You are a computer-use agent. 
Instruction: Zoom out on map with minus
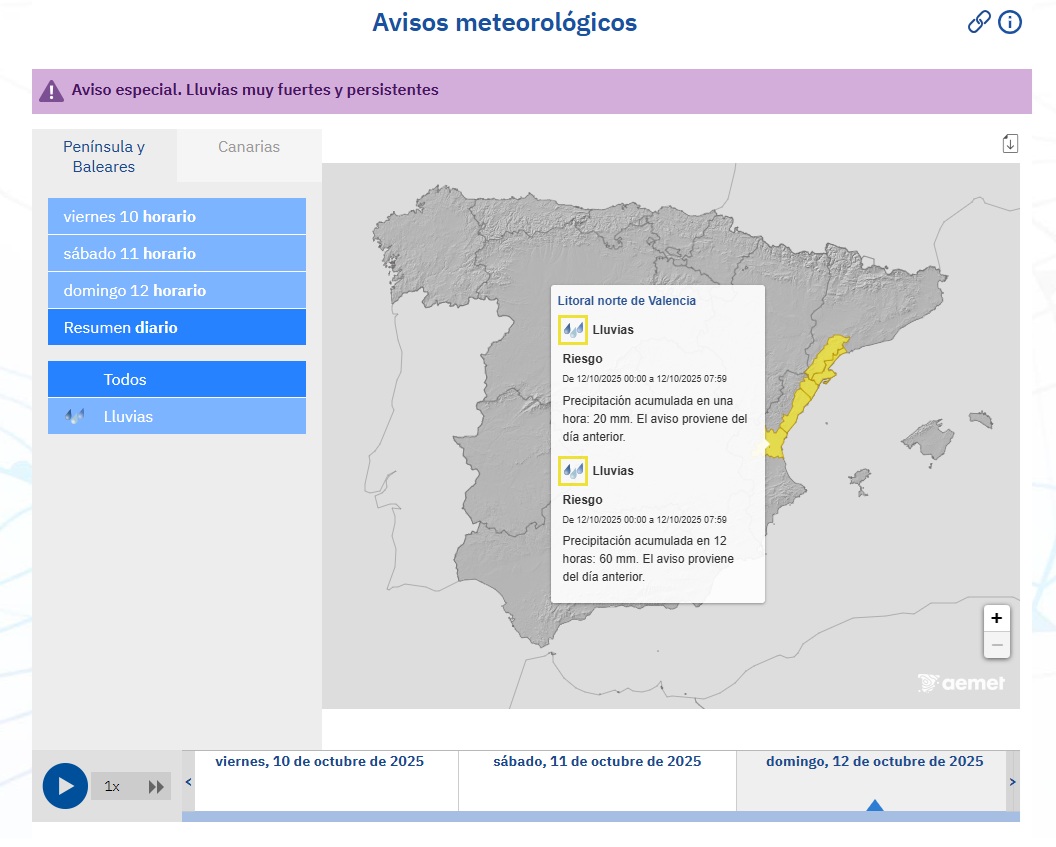click(x=996, y=645)
